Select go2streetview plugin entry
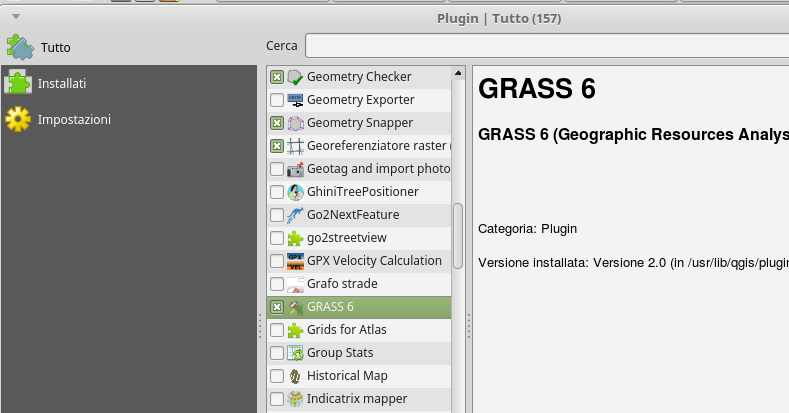 [359, 238]
